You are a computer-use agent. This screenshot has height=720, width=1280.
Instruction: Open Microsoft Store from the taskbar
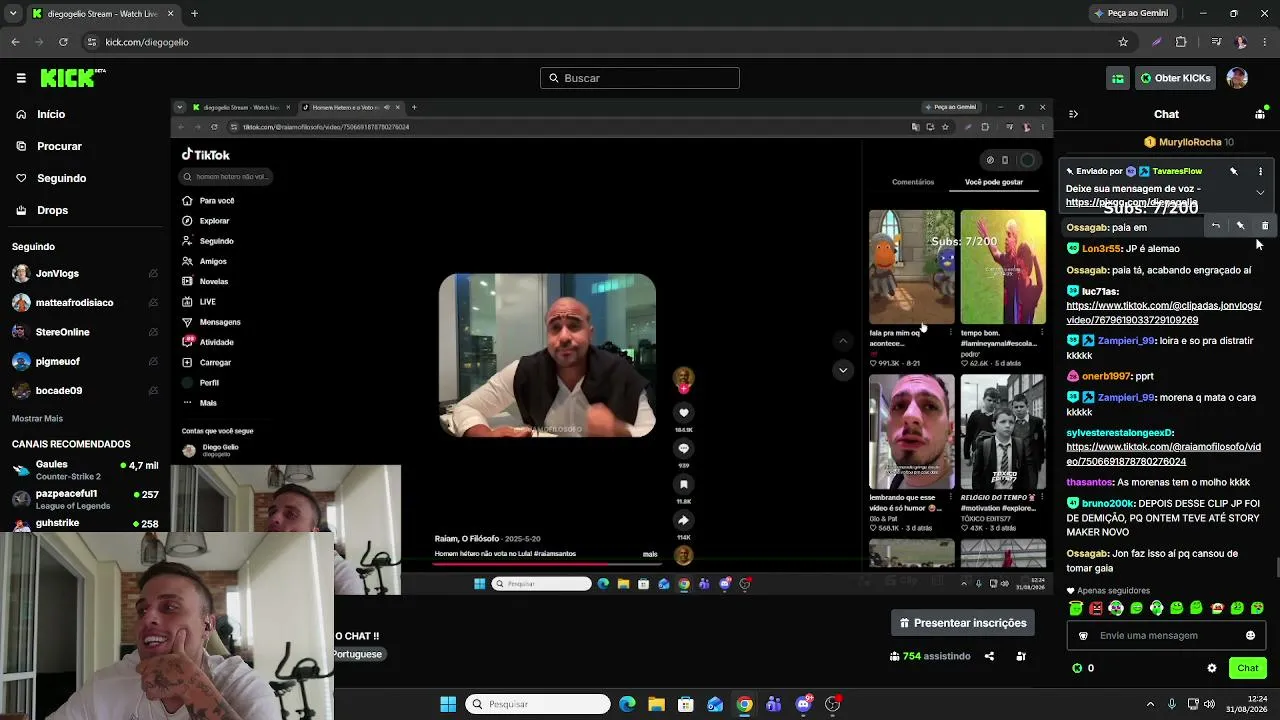pyautogui.click(x=685, y=704)
